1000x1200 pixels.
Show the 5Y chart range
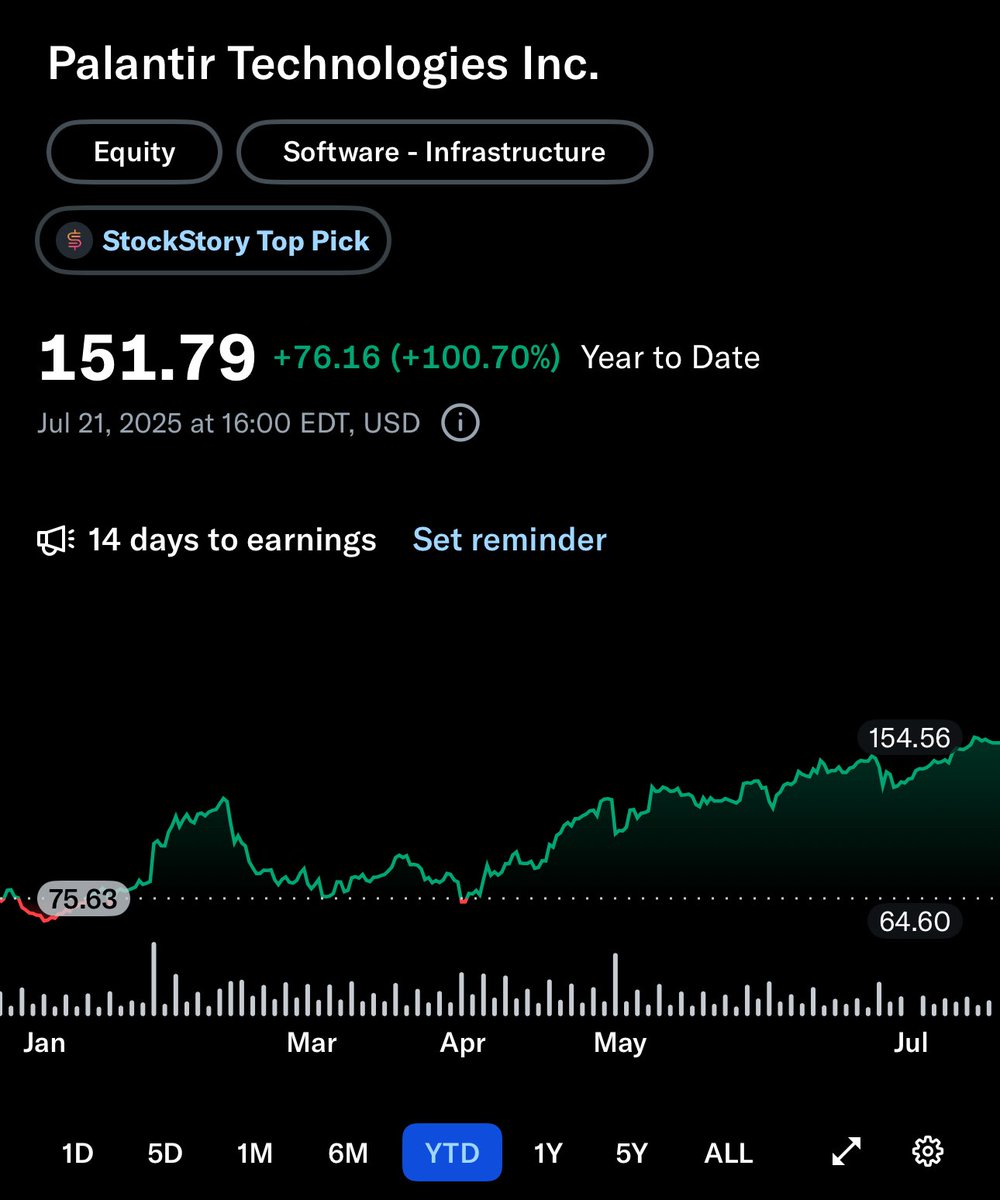[x=631, y=1153]
